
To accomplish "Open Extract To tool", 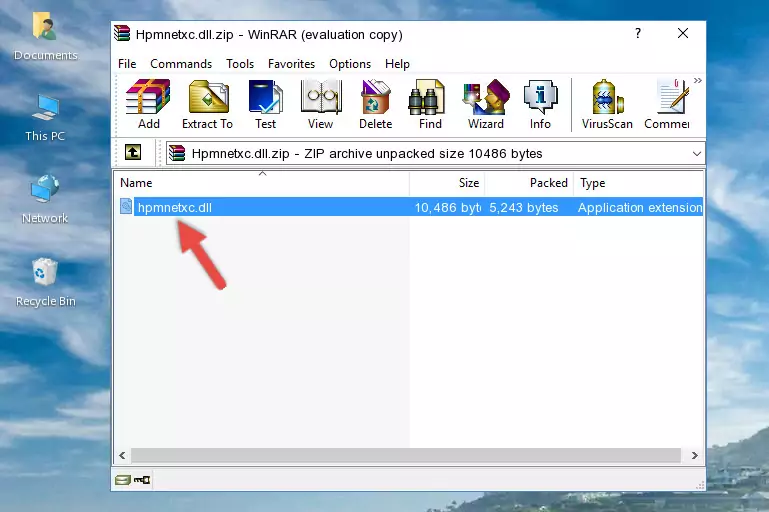I will tap(207, 104).
